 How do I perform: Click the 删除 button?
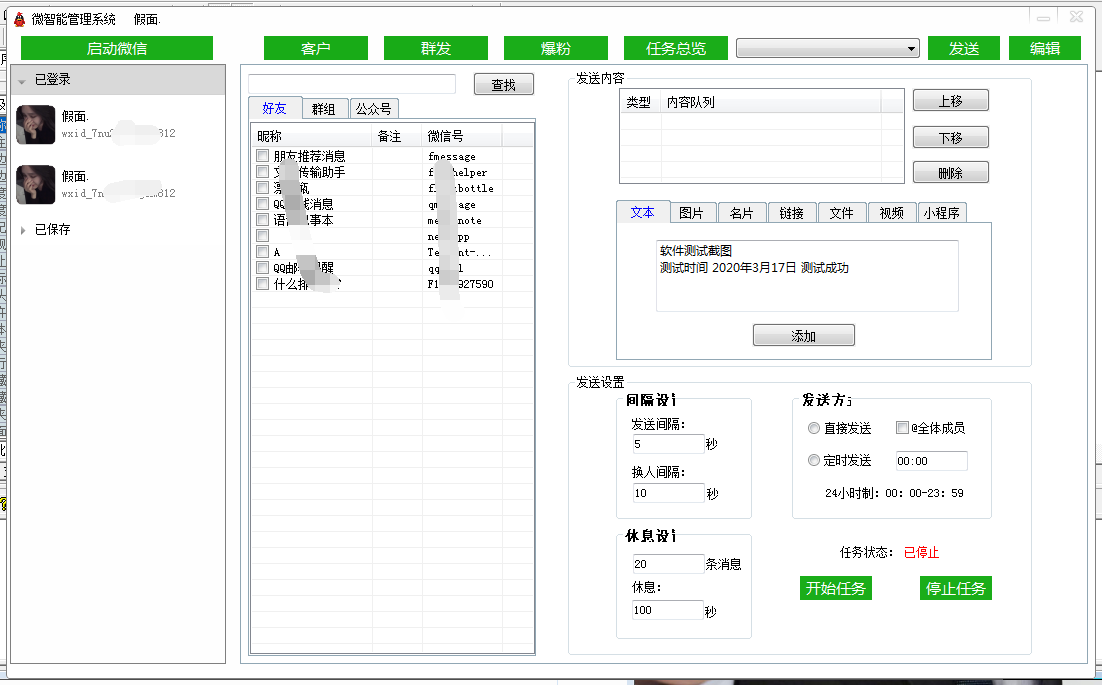950,173
